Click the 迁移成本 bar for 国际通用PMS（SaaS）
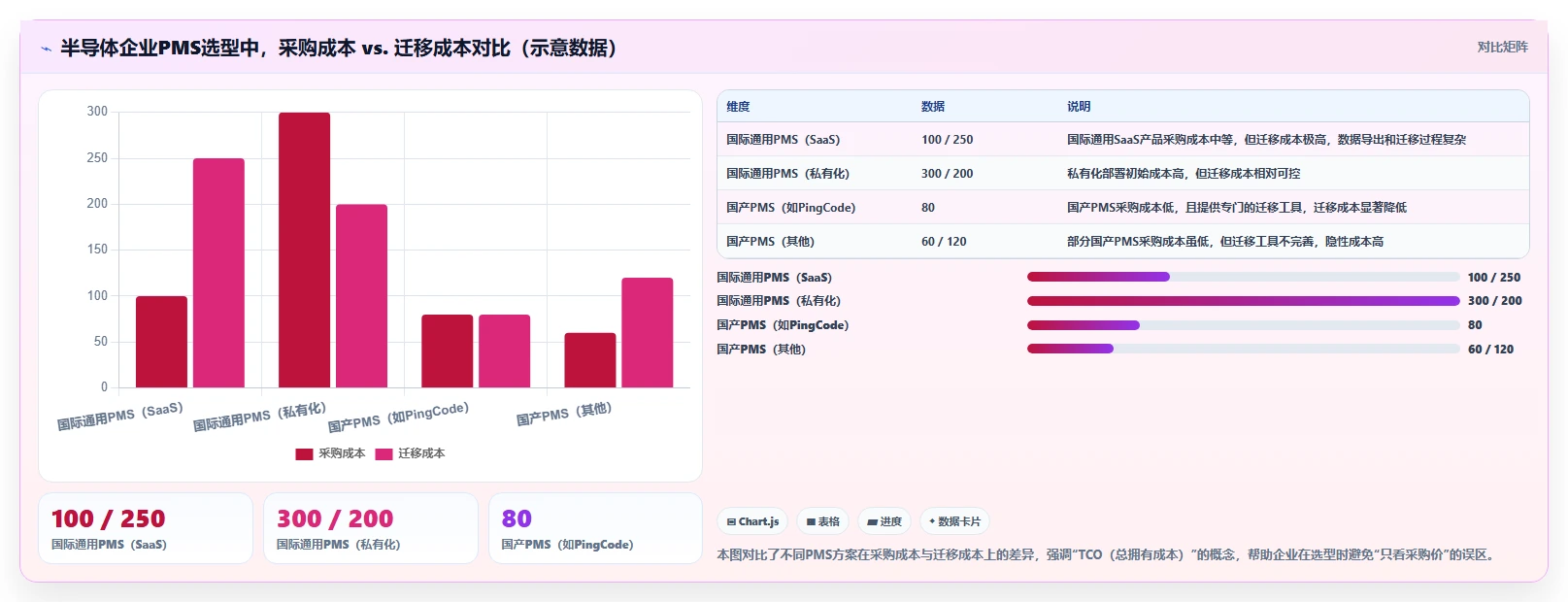 pos(218,273)
